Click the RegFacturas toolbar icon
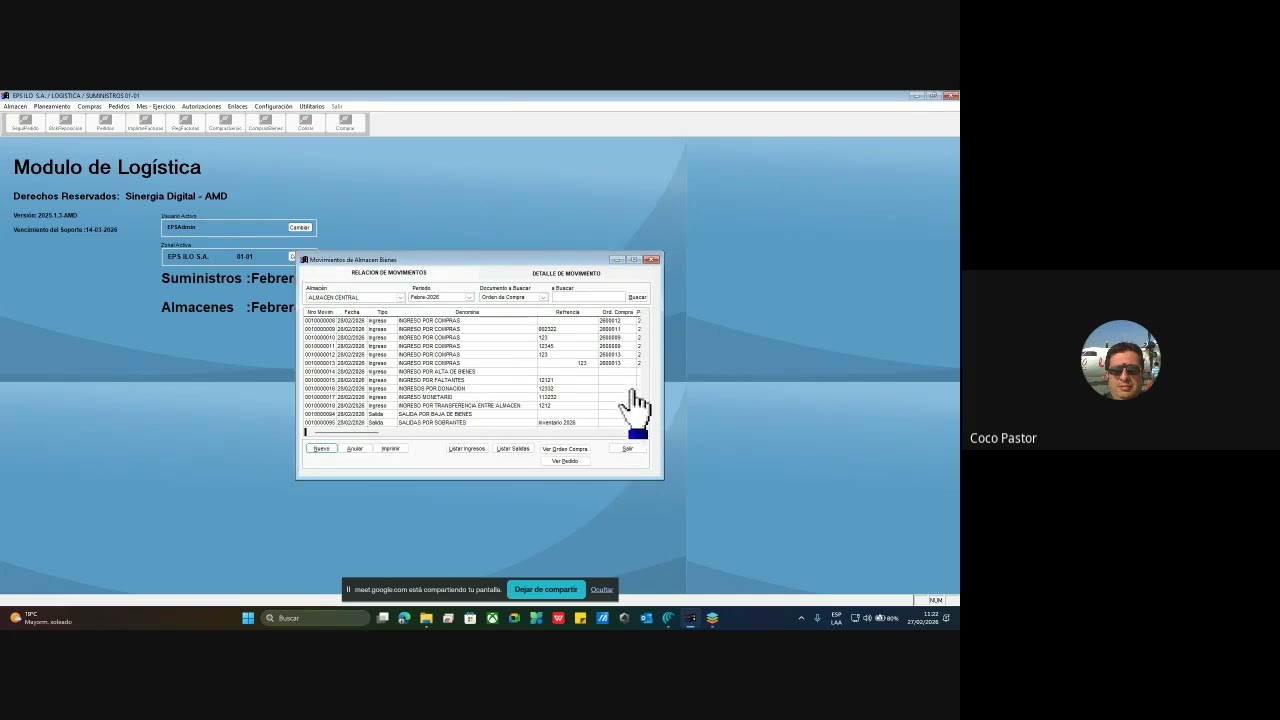The image size is (1280, 720). 185,123
